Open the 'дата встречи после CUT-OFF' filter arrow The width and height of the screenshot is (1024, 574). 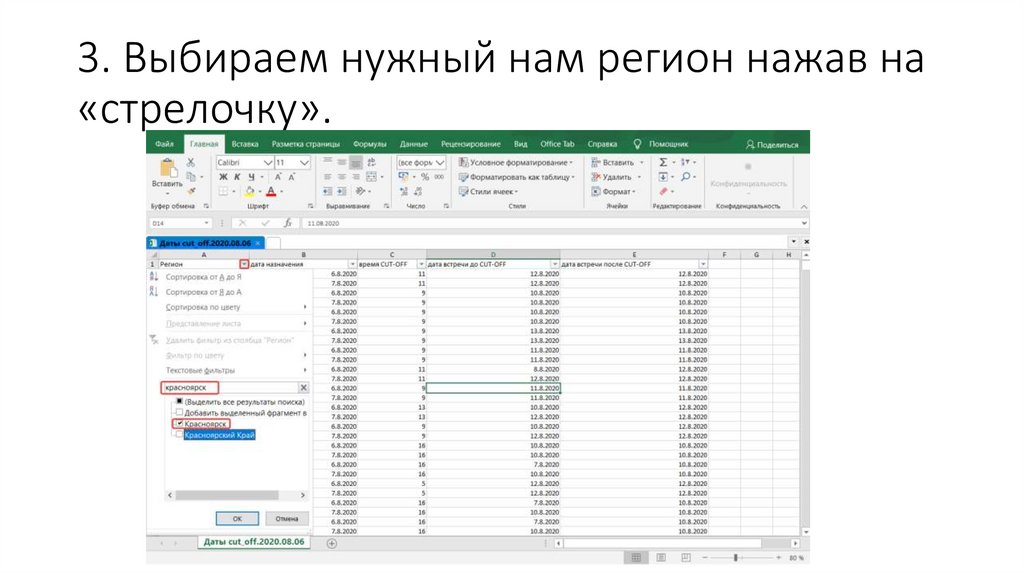[x=703, y=264]
